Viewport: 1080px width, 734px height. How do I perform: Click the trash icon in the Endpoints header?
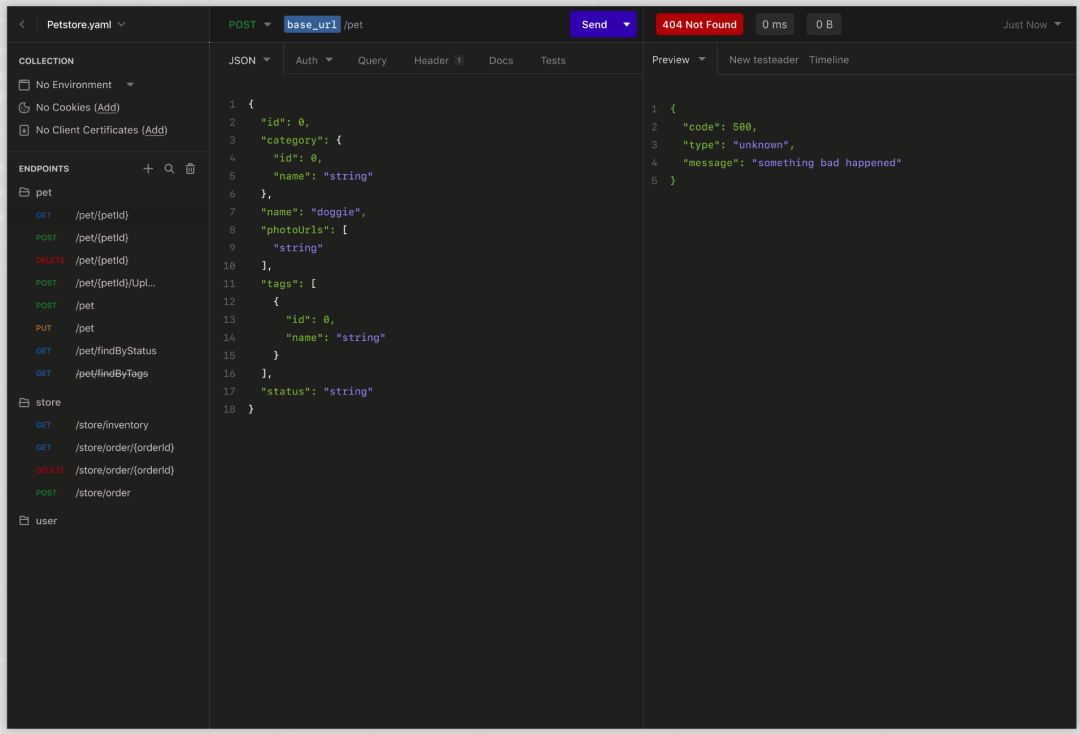[190, 169]
